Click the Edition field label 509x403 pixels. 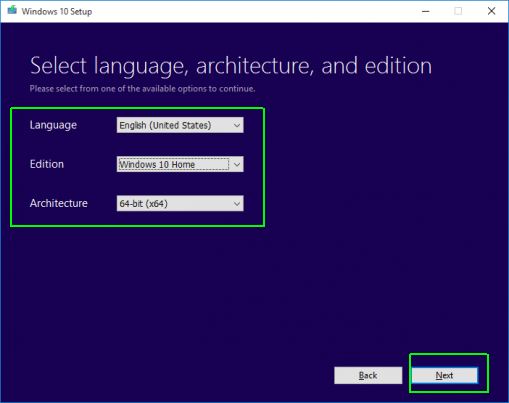pyautogui.click(x=47, y=164)
